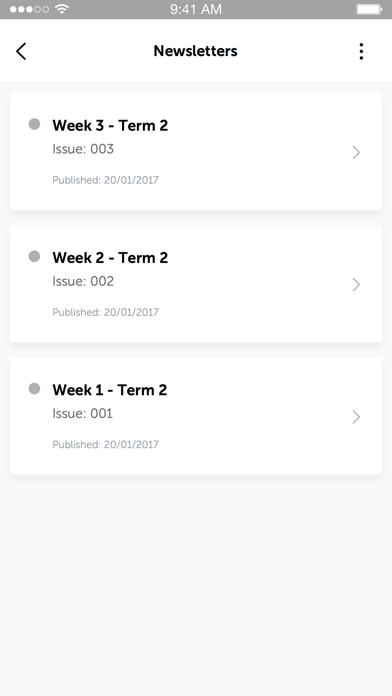This screenshot has height=696, width=392.
Task: Tap the Wi-Fi status icon
Action: coord(62,9)
